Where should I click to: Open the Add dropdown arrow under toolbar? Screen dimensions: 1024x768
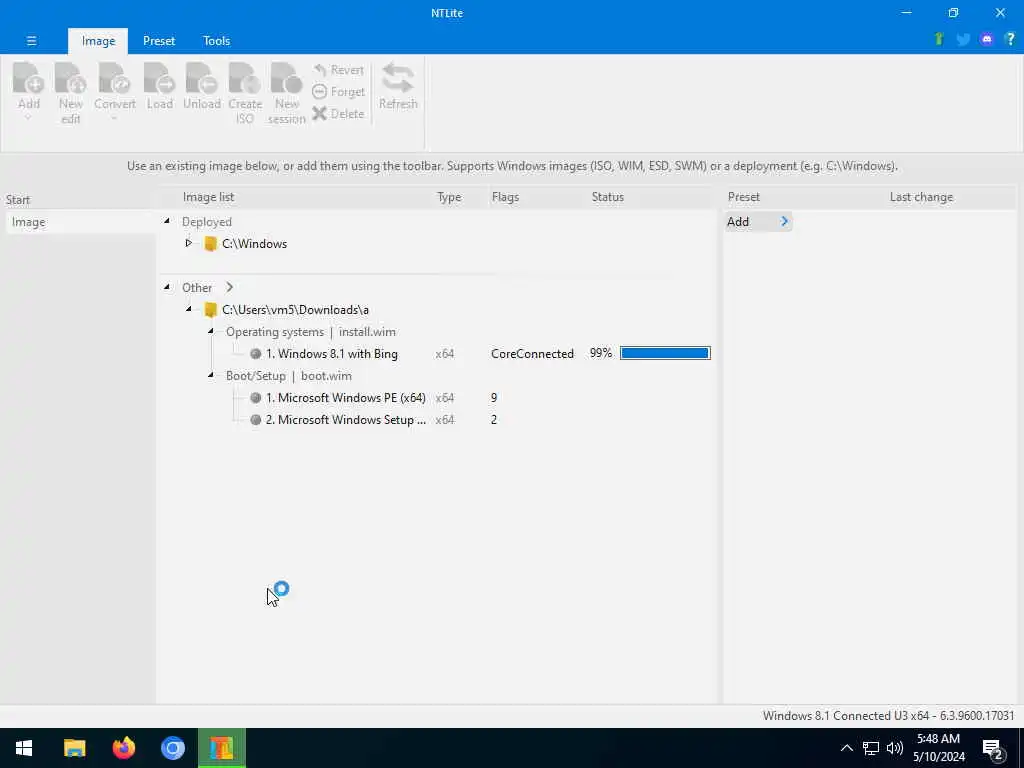pos(28,118)
